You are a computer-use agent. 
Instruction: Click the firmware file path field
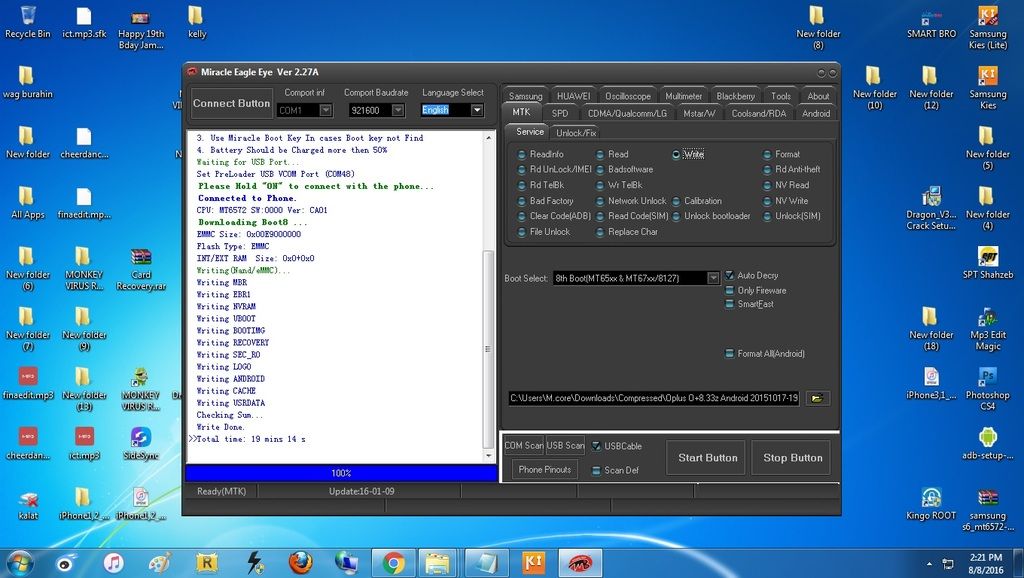pos(654,398)
